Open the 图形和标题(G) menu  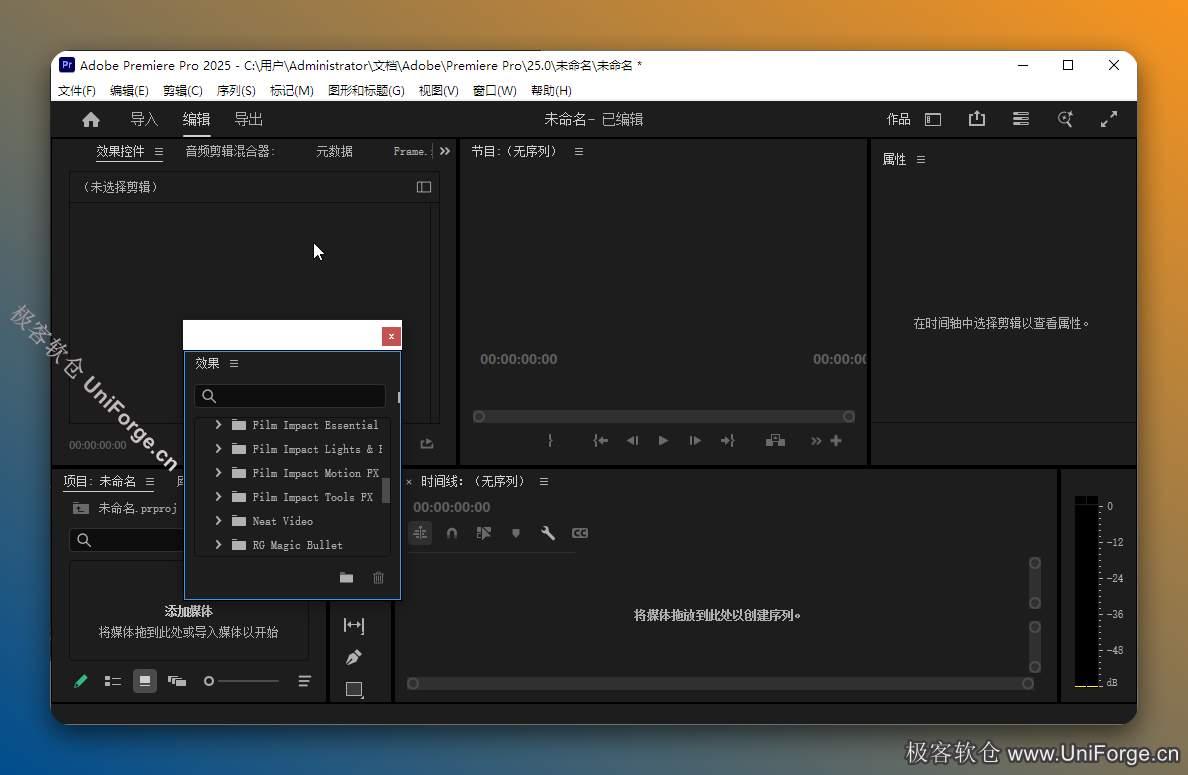click(x=366, y=90)
